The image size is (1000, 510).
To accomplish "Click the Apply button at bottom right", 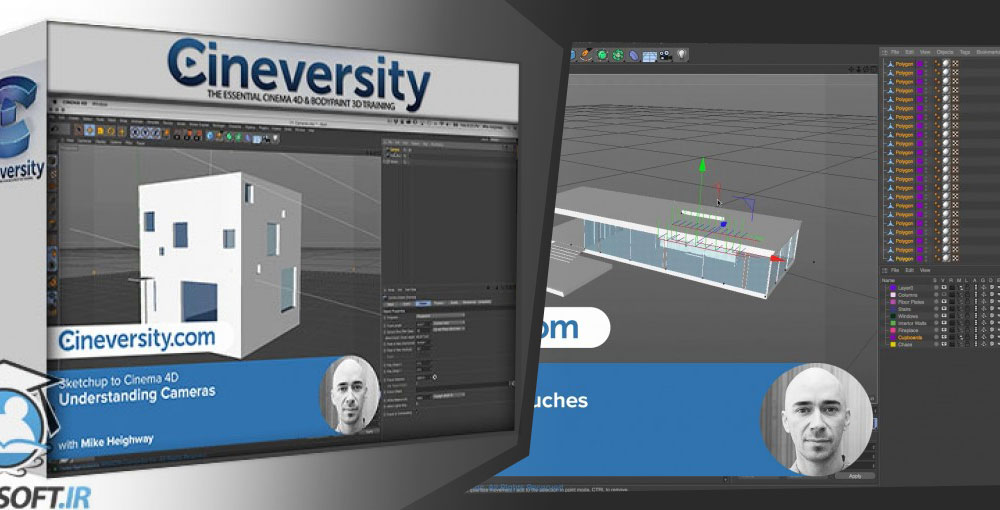I will tap(855, 476).
